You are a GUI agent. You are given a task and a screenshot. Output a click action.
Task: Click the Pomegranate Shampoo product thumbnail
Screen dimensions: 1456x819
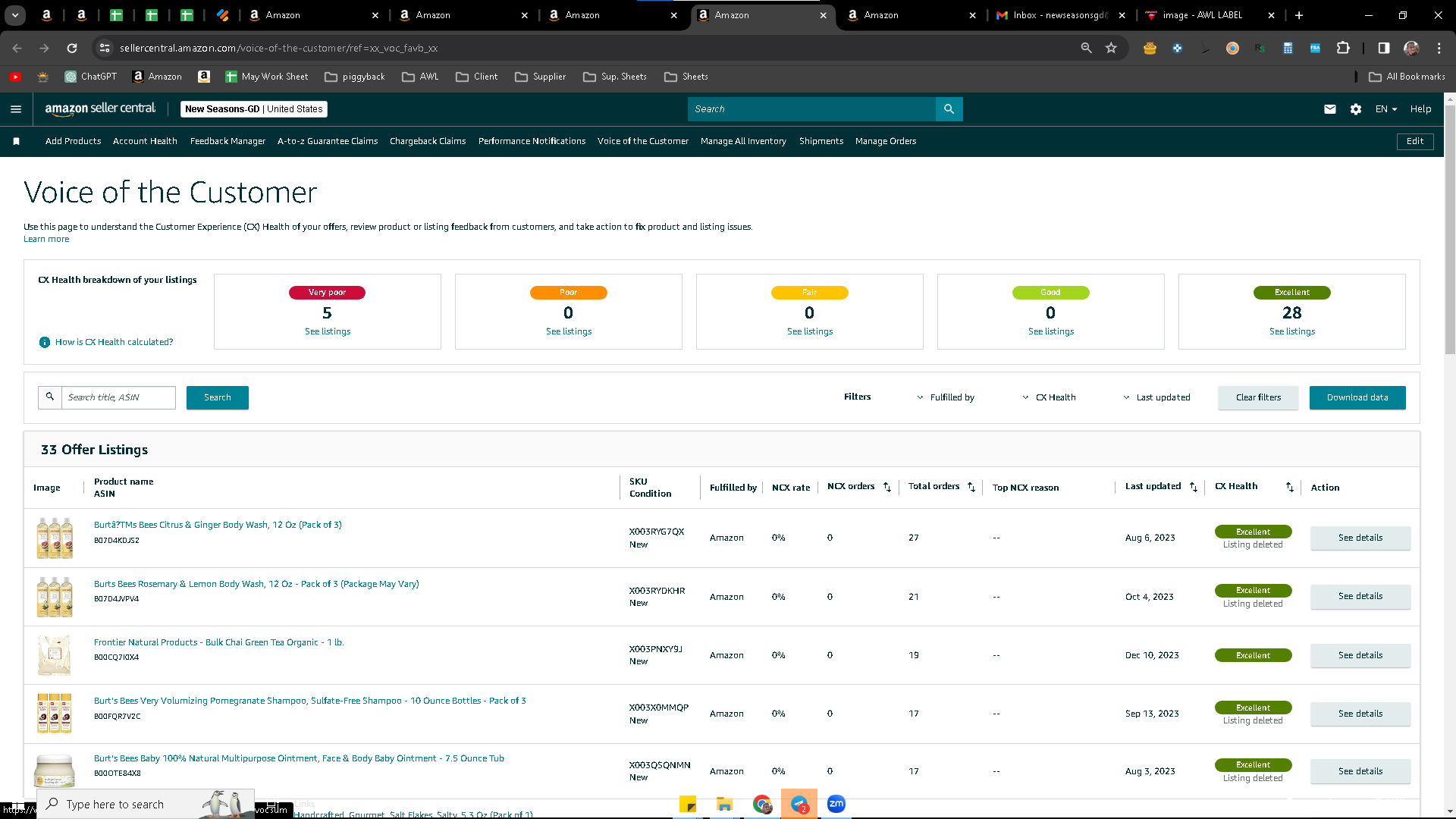[x=55, y=714]
